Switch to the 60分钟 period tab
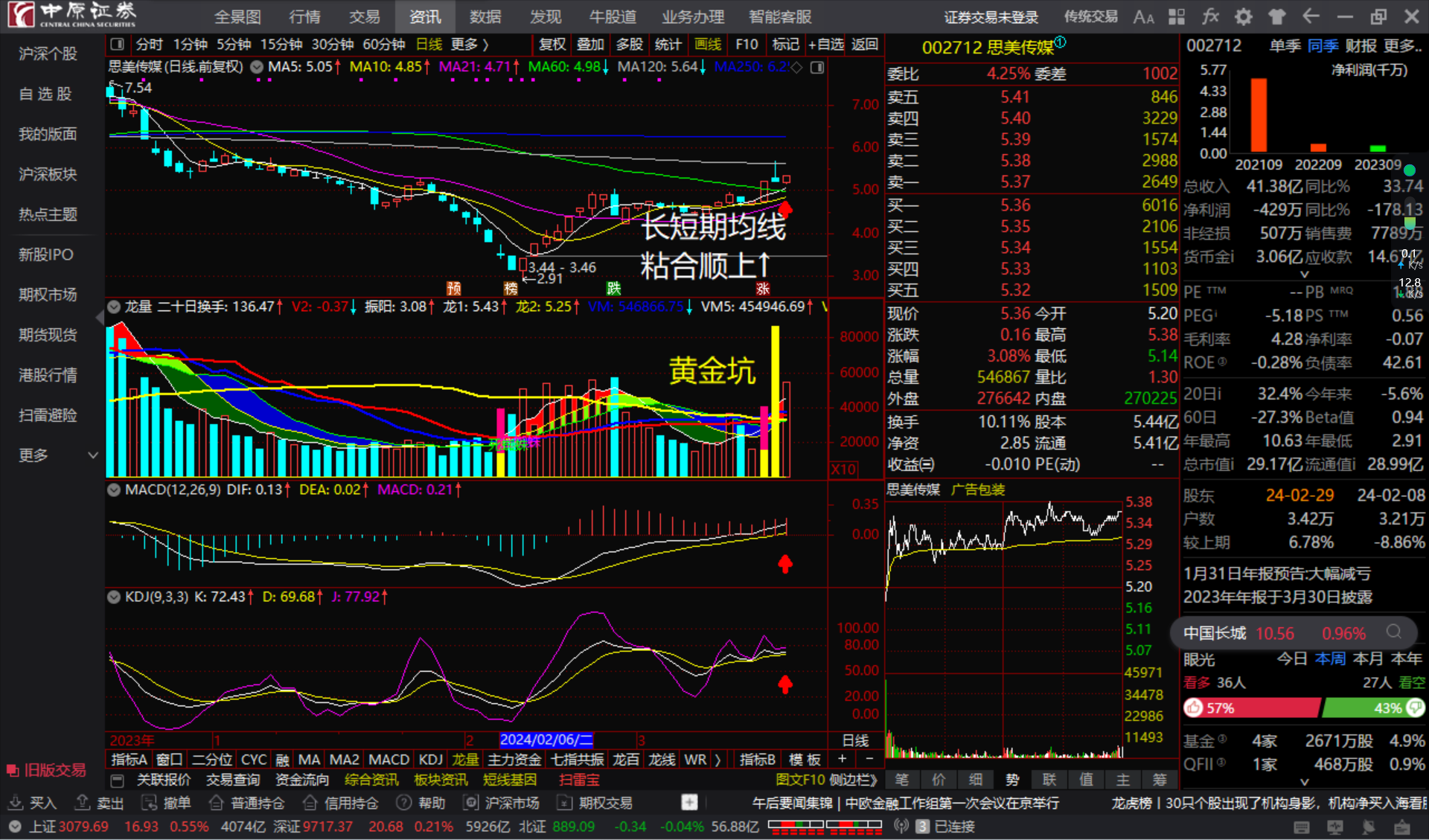The image size is (1429, 840). point(383,45)
